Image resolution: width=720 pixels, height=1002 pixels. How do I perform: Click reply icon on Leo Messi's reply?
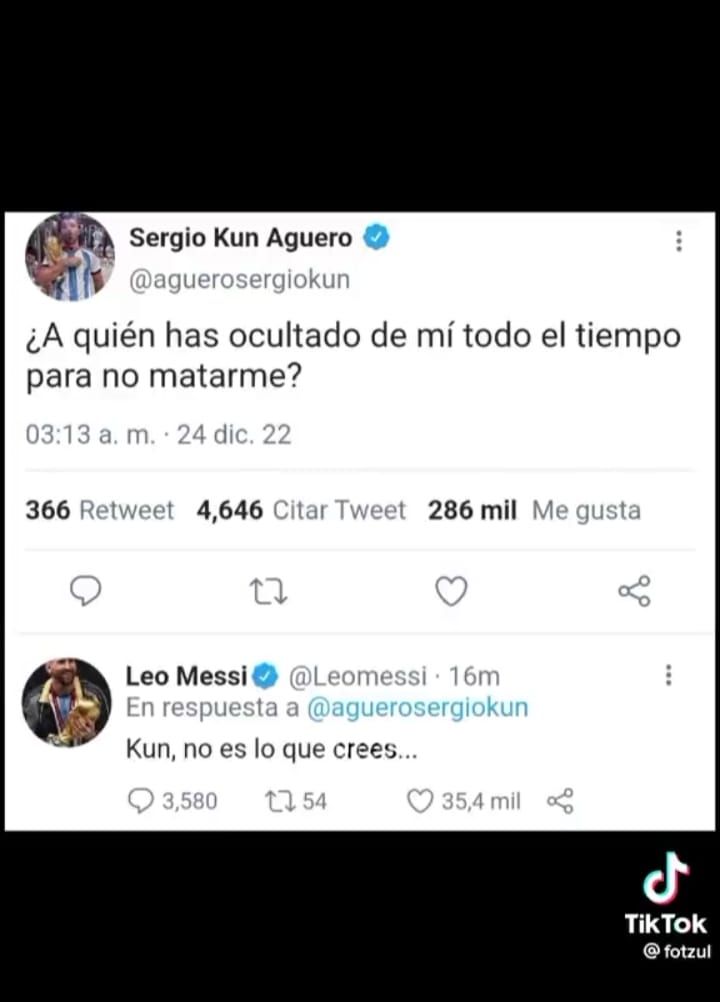(x=143, y=801)
